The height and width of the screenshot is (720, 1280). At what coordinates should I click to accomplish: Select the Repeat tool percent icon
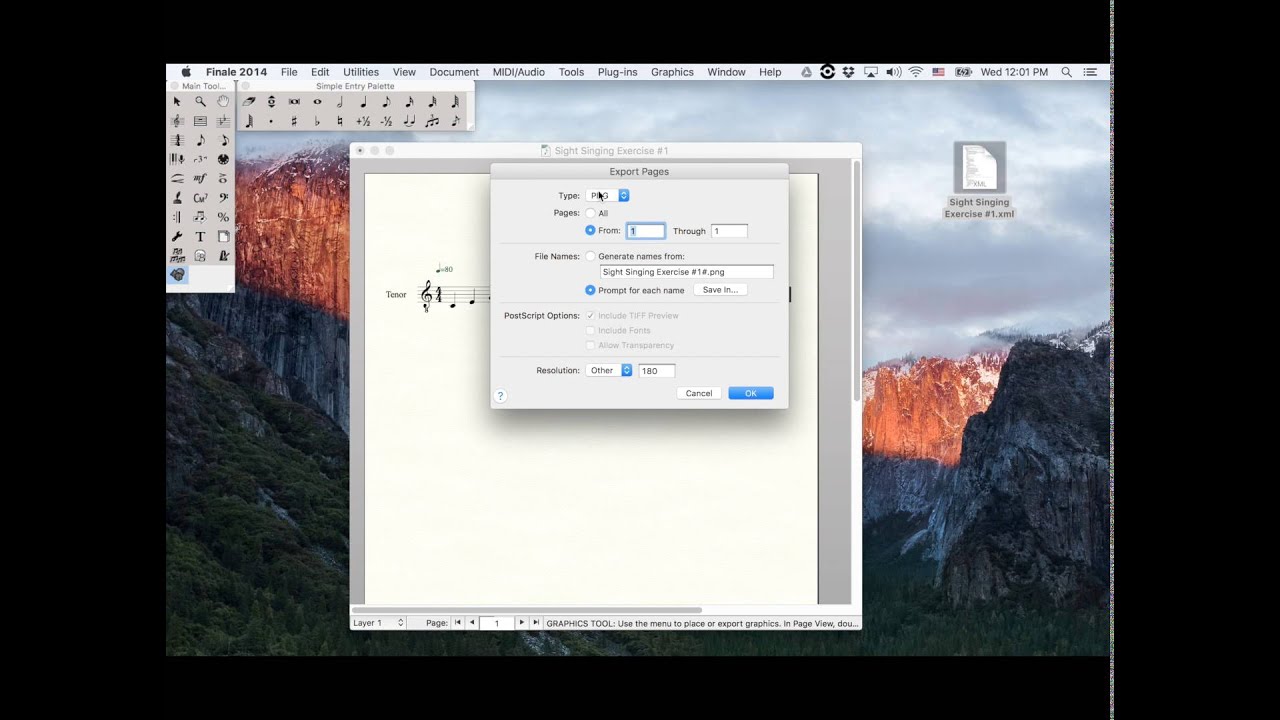coord(223,217)
